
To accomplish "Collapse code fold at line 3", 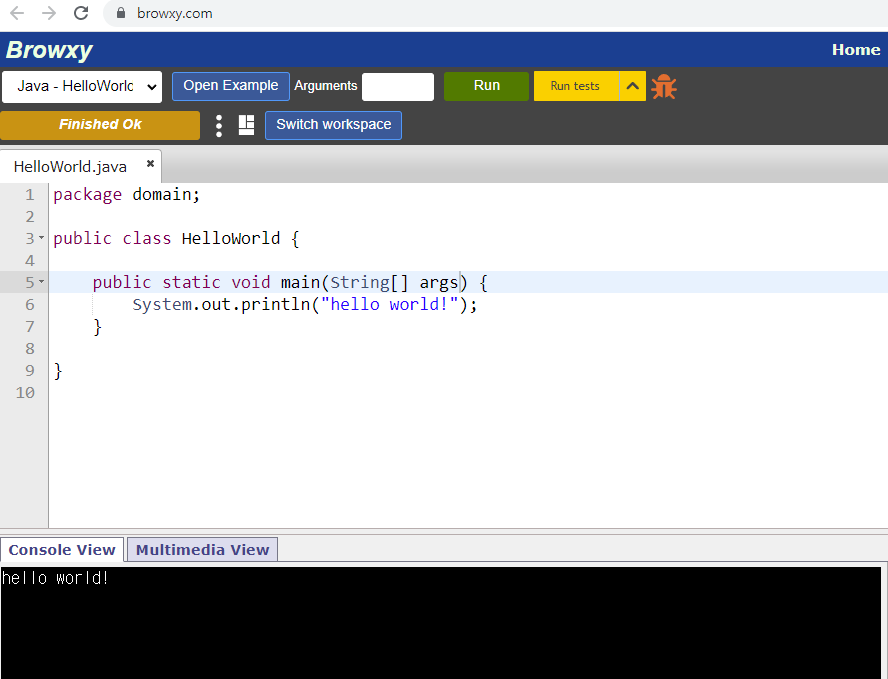I will pyautogui.click(x=41, y=238).
